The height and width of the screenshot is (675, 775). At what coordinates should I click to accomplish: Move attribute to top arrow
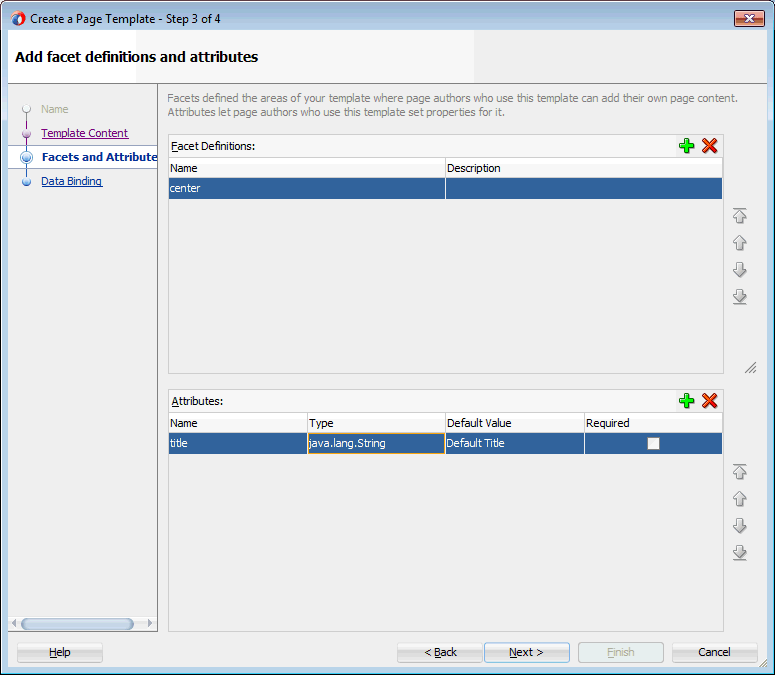coord(739,471)
